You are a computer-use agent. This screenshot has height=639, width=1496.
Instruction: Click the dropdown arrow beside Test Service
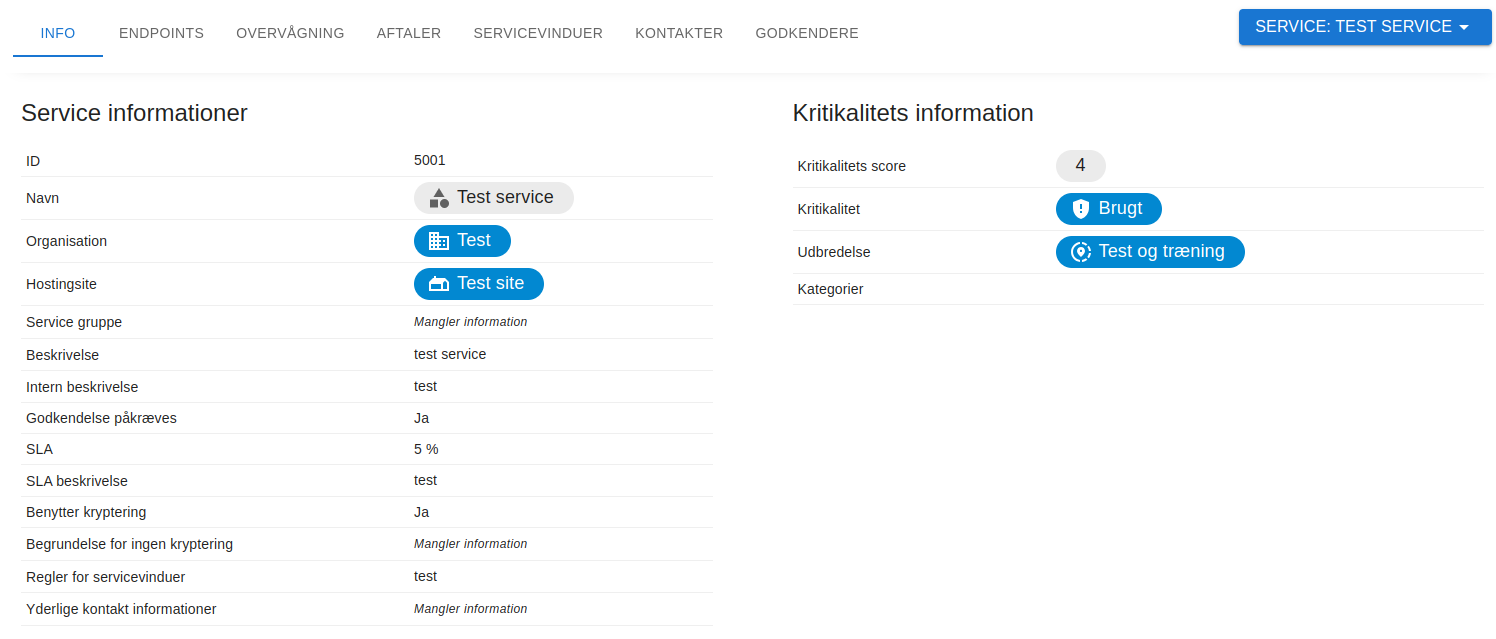(1464, 28)
